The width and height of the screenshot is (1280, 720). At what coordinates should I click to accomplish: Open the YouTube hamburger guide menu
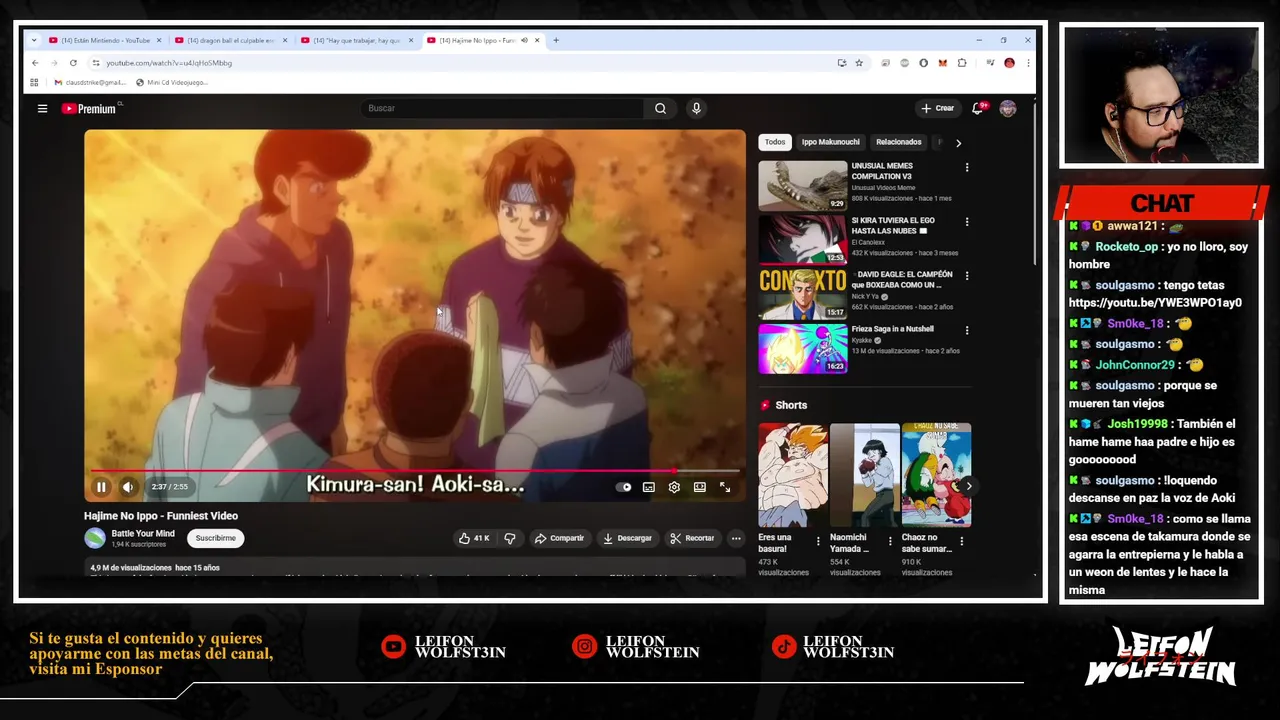[x=42, y=108]
